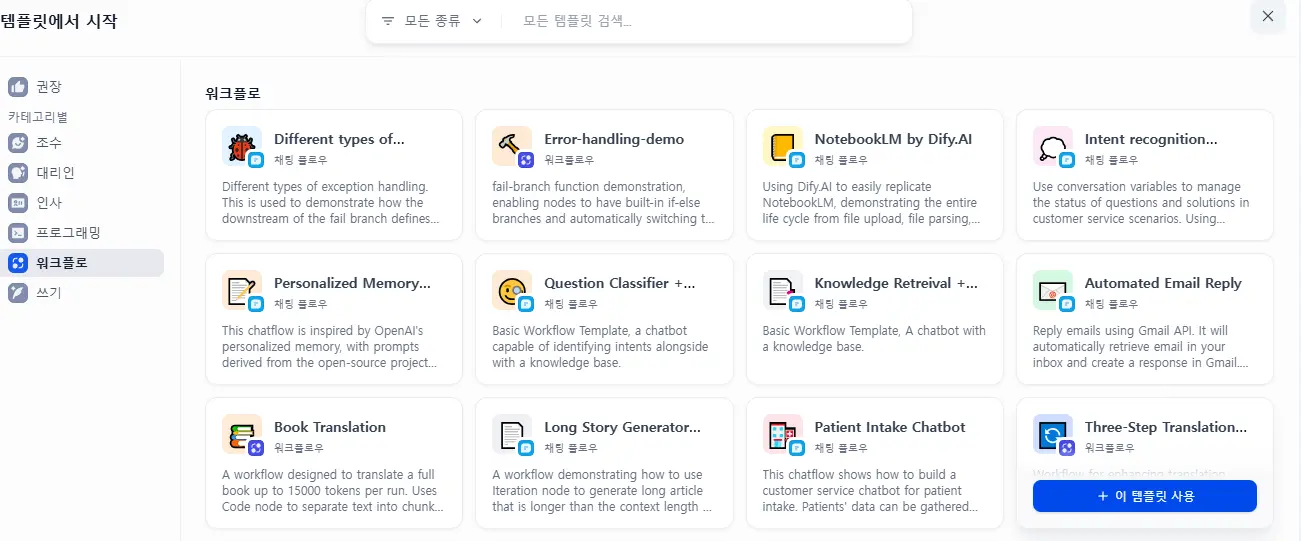This screenshot has height=541, width=1301.
Task: Open the 모든 종류 type dropdown
Action: click(x=432, y=21)
